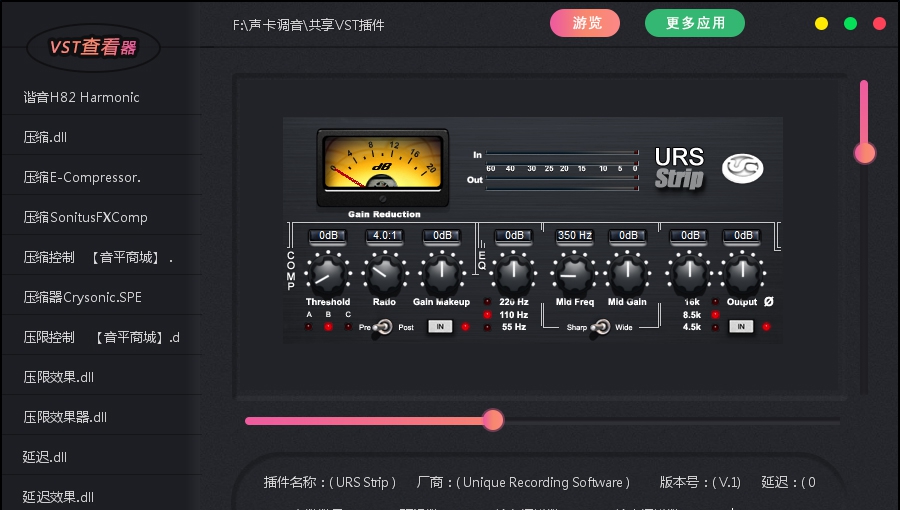The height and width of the screenshot is (510, 900).
Task: Click the Gain Makeup 0dB value display
Action: (442, 235)
